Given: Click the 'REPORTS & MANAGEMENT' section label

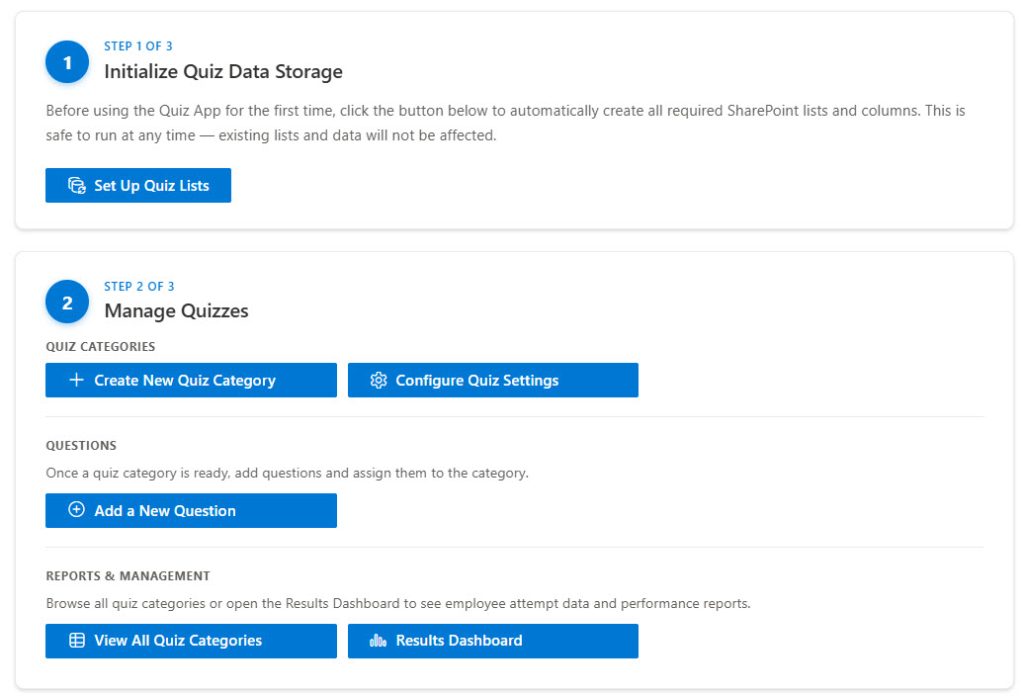Looking at the screenshot, I should (128, 577).
